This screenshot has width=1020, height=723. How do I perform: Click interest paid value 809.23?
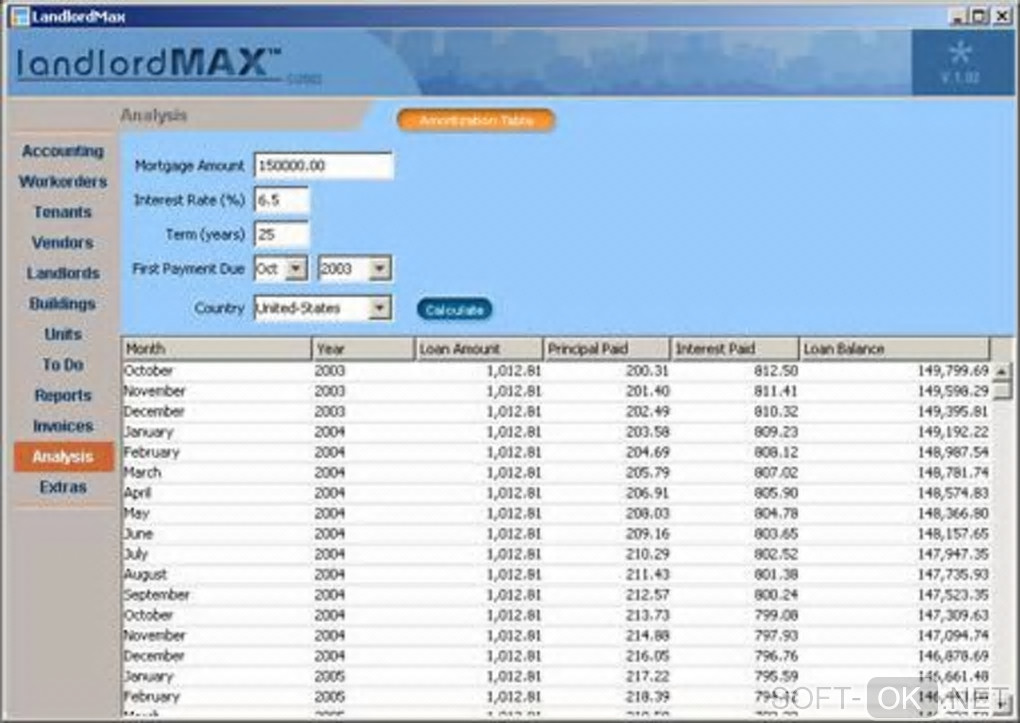[x=775, y=432]
